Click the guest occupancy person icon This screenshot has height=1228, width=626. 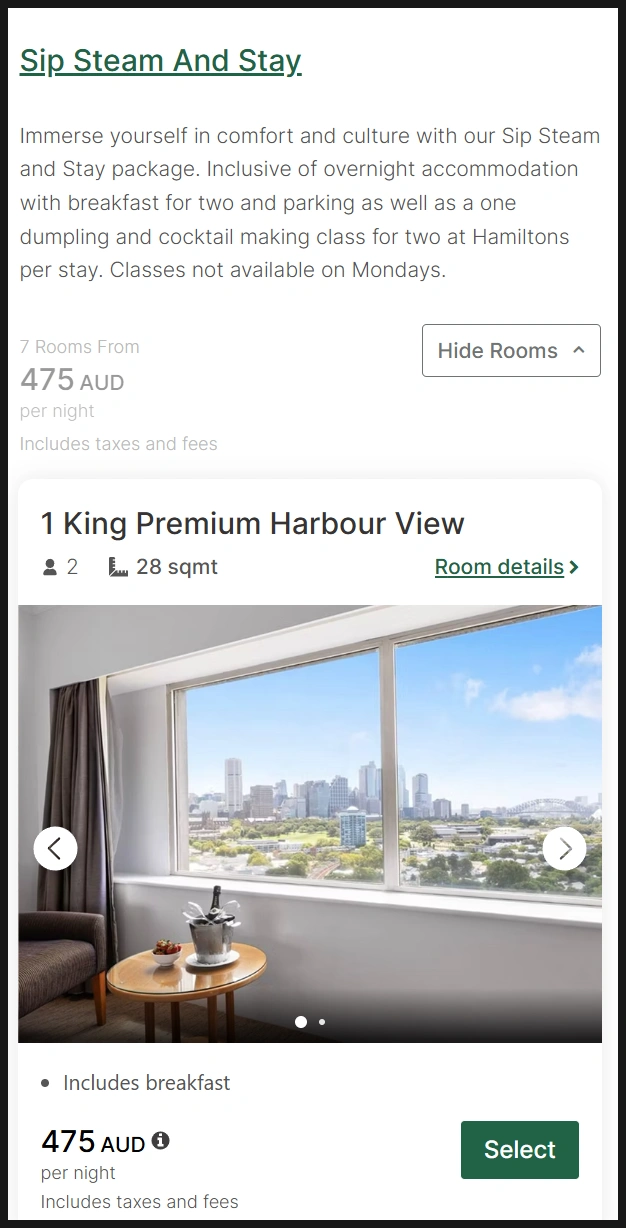pos(50,567)
